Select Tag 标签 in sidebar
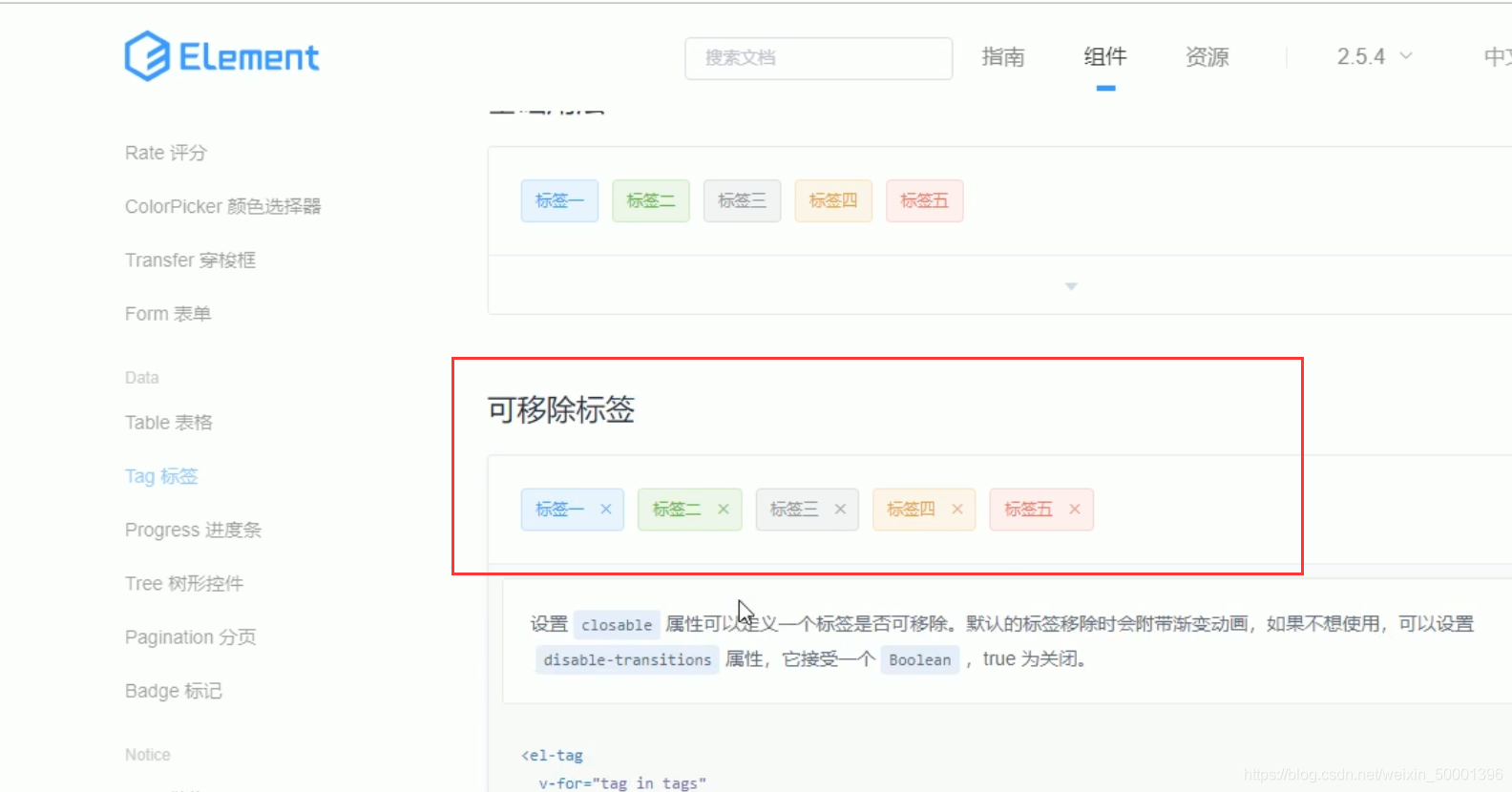Screen dimensions: 1512x792 pos(161,476)
